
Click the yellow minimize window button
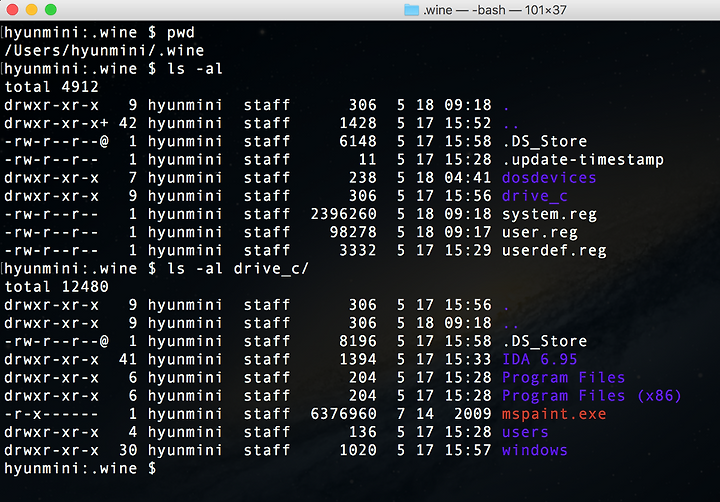32,10
